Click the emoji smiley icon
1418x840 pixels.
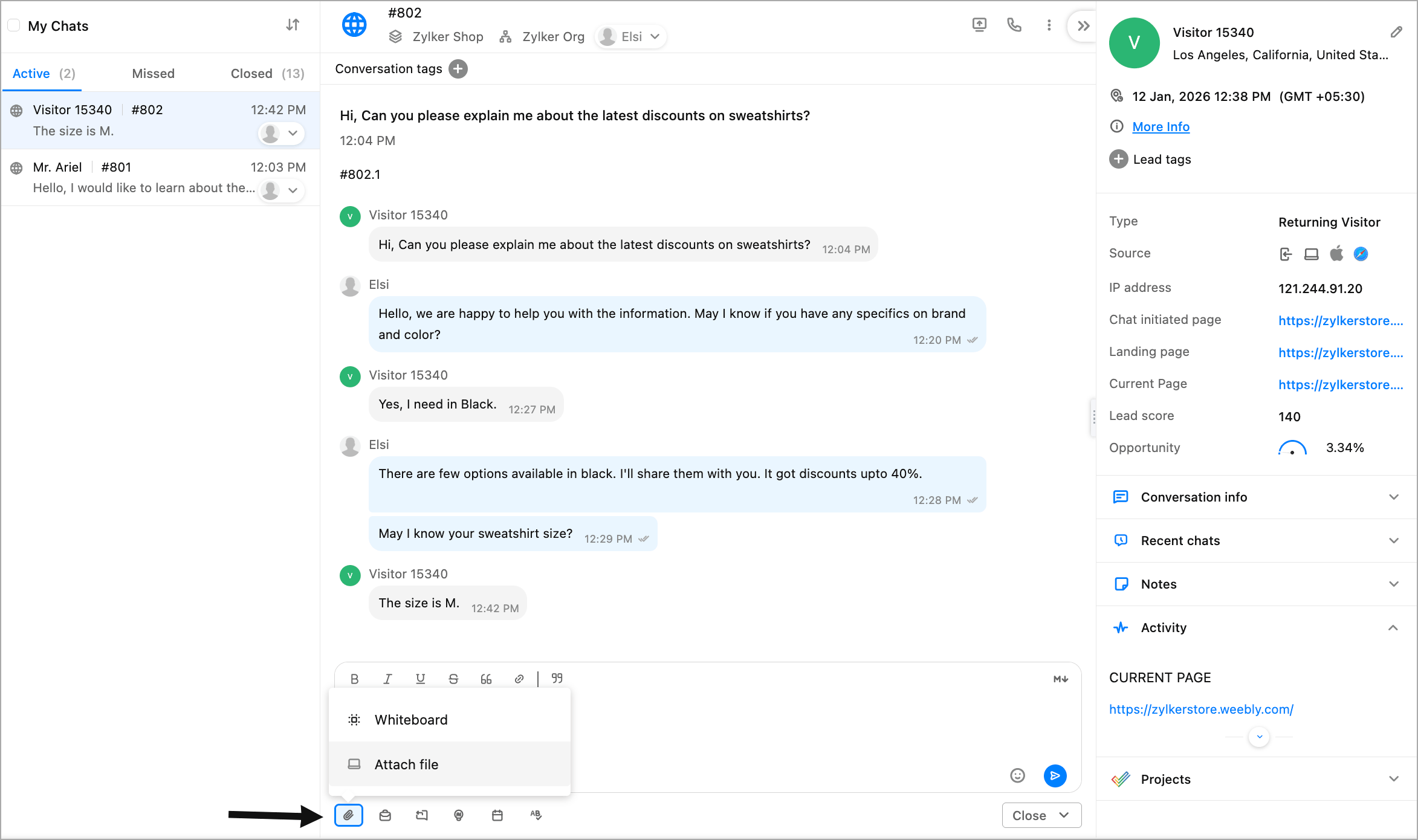(x=1018, y=775)
